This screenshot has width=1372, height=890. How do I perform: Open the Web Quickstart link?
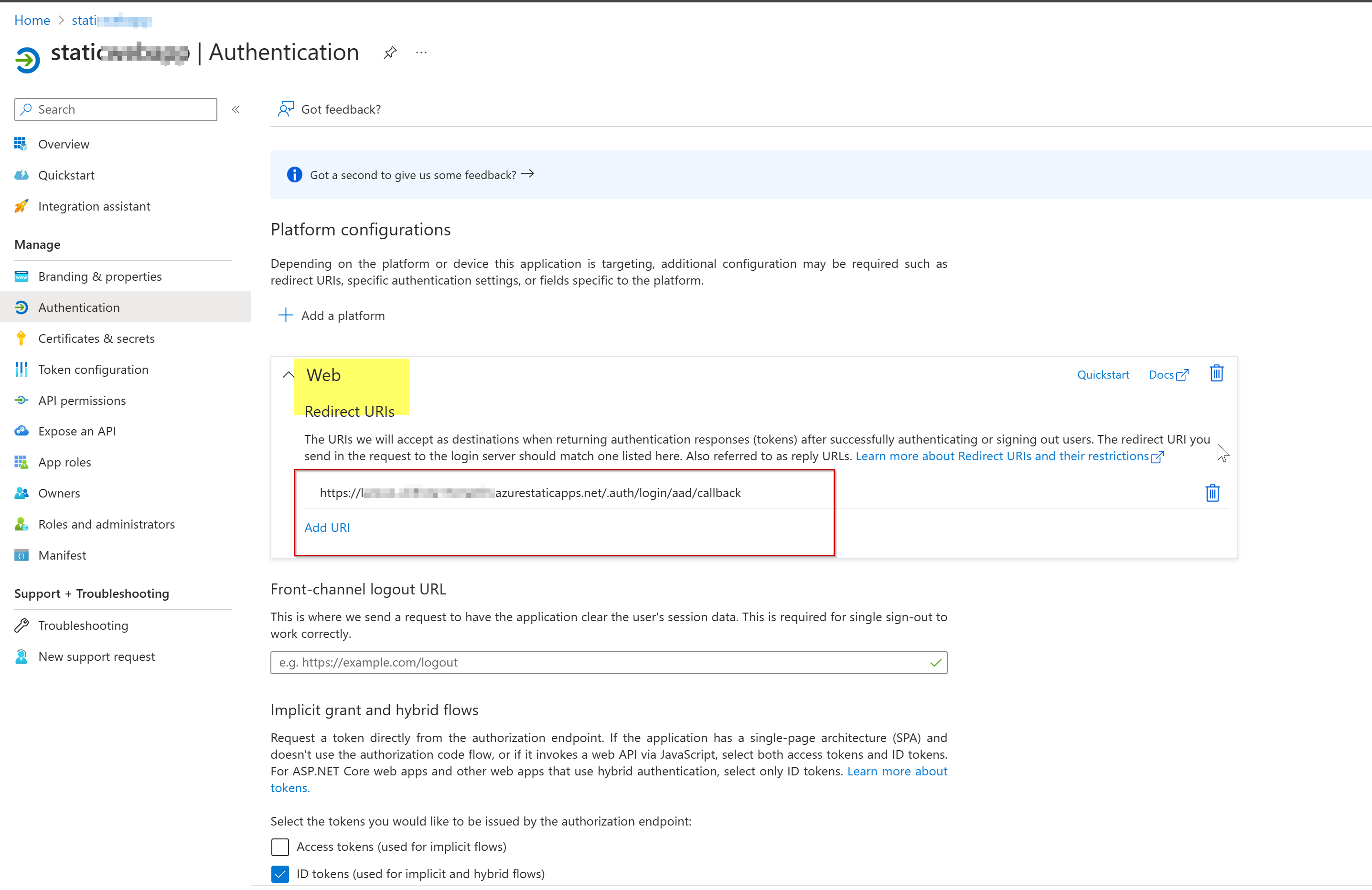click(1103, 374)
